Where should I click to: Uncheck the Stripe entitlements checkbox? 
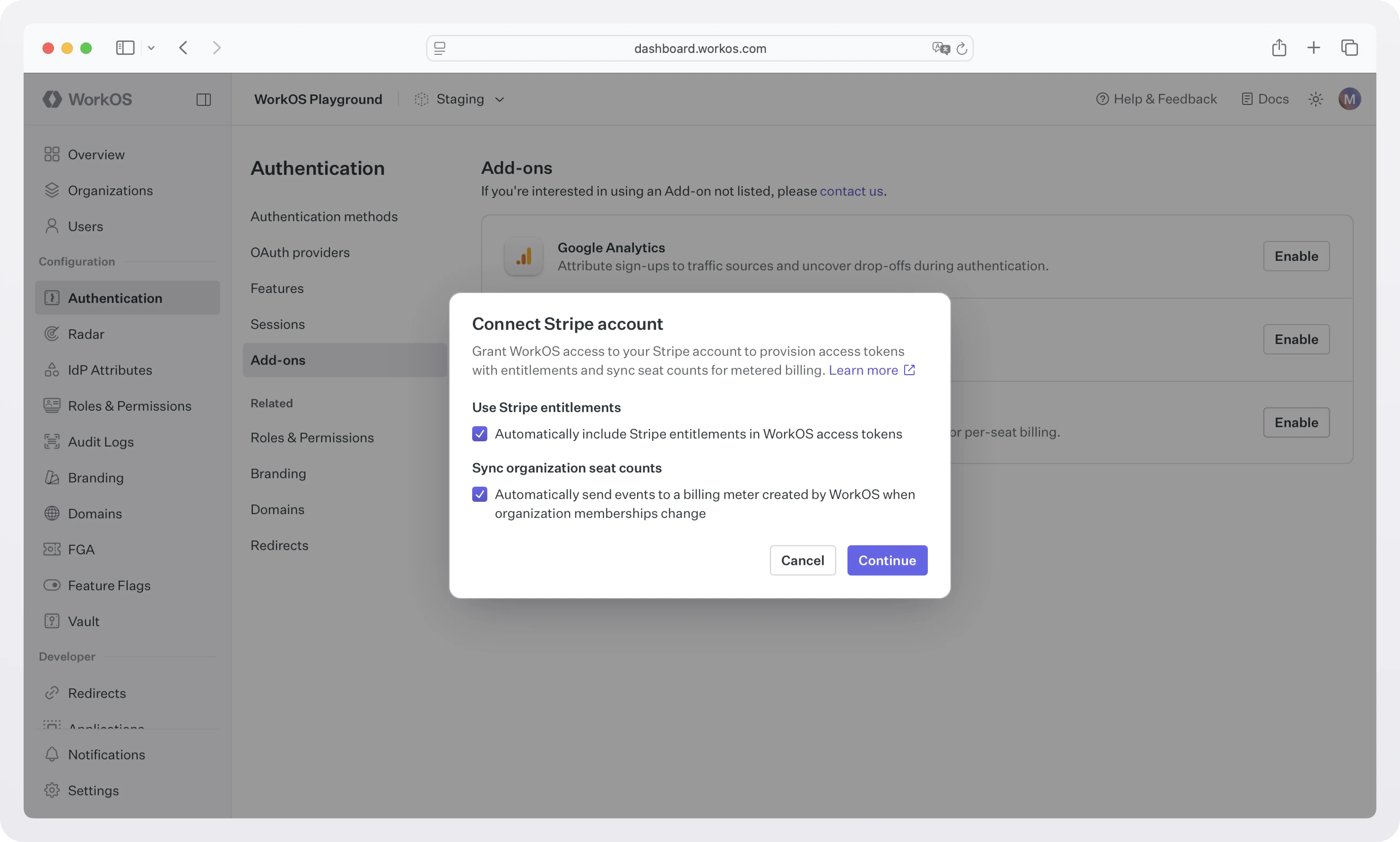coord(480,434)
